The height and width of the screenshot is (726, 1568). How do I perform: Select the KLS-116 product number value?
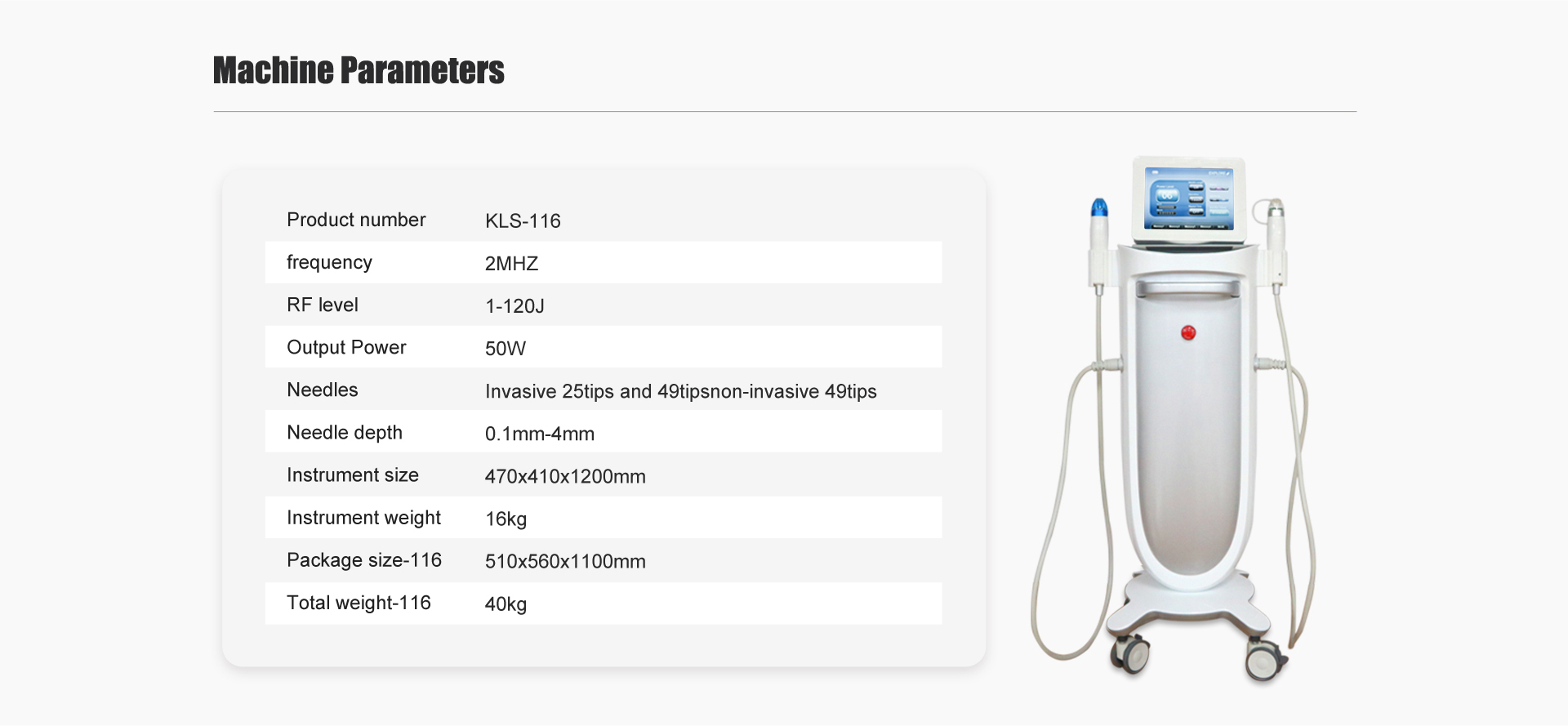point(523,221)
